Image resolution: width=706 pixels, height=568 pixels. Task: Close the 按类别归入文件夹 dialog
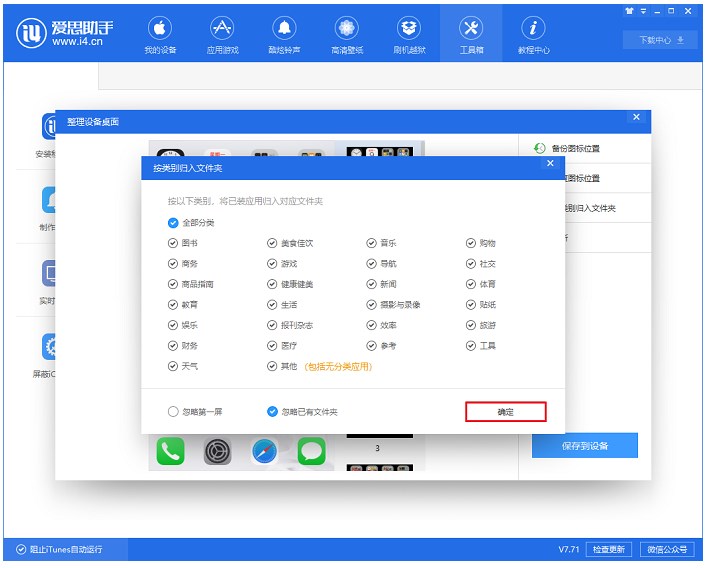[550, 163]
